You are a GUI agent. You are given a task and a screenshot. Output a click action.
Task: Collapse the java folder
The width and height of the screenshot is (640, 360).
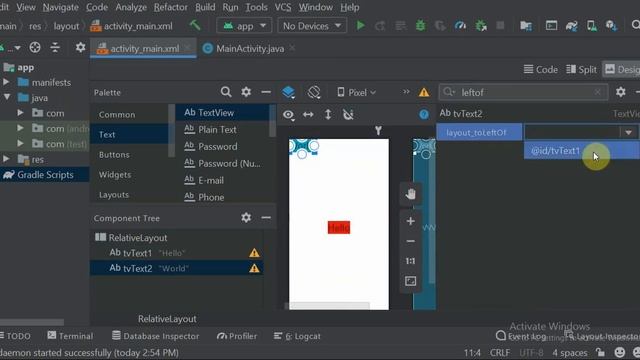click(x=7, y=98)
